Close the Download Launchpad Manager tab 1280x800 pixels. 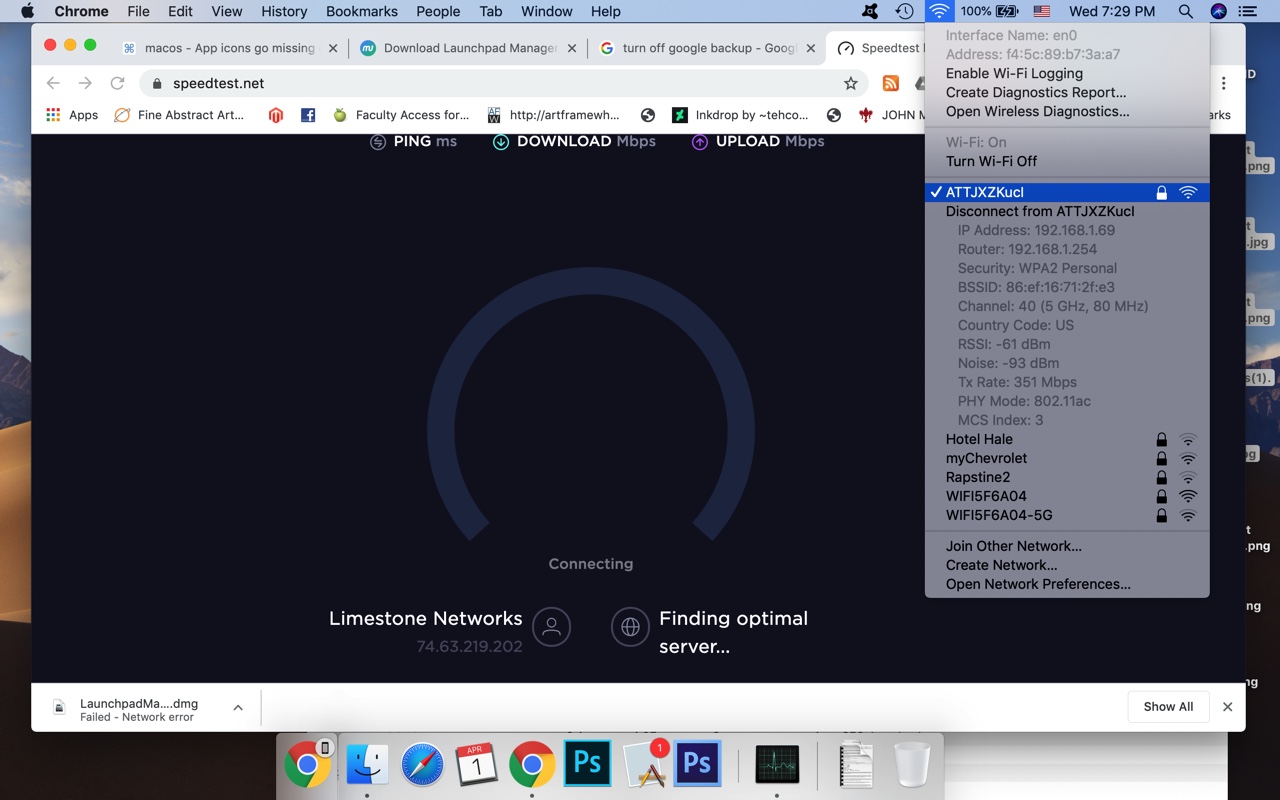[x=572, y=48]
